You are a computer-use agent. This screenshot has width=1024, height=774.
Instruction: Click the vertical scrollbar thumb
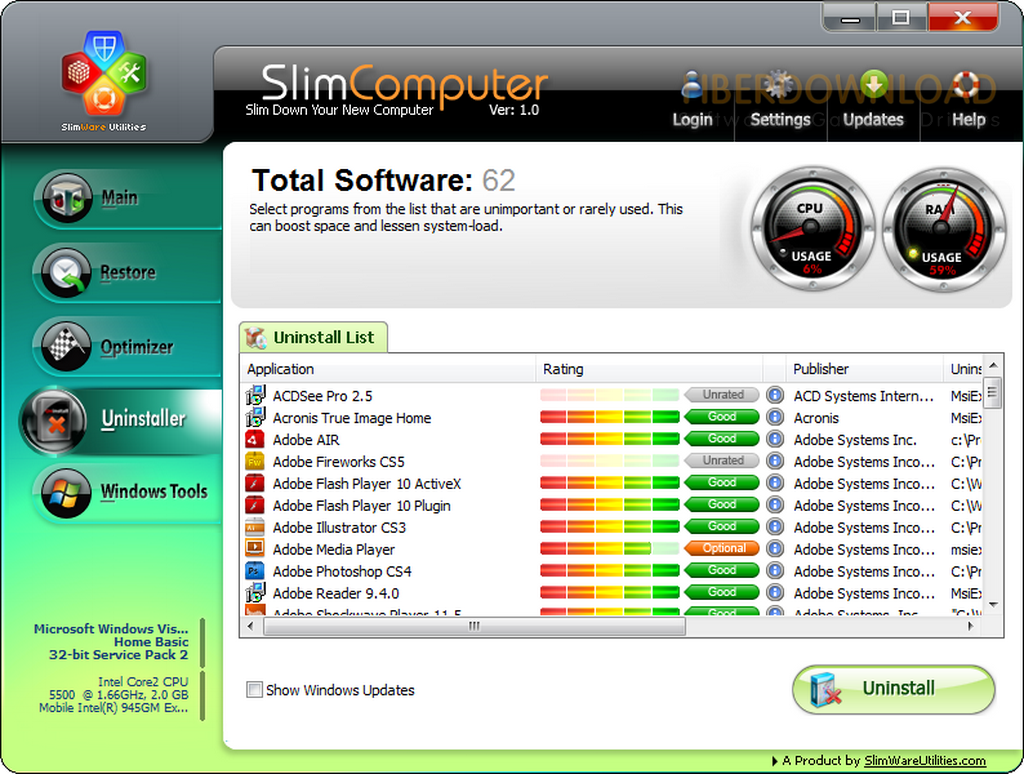(993, 393)
